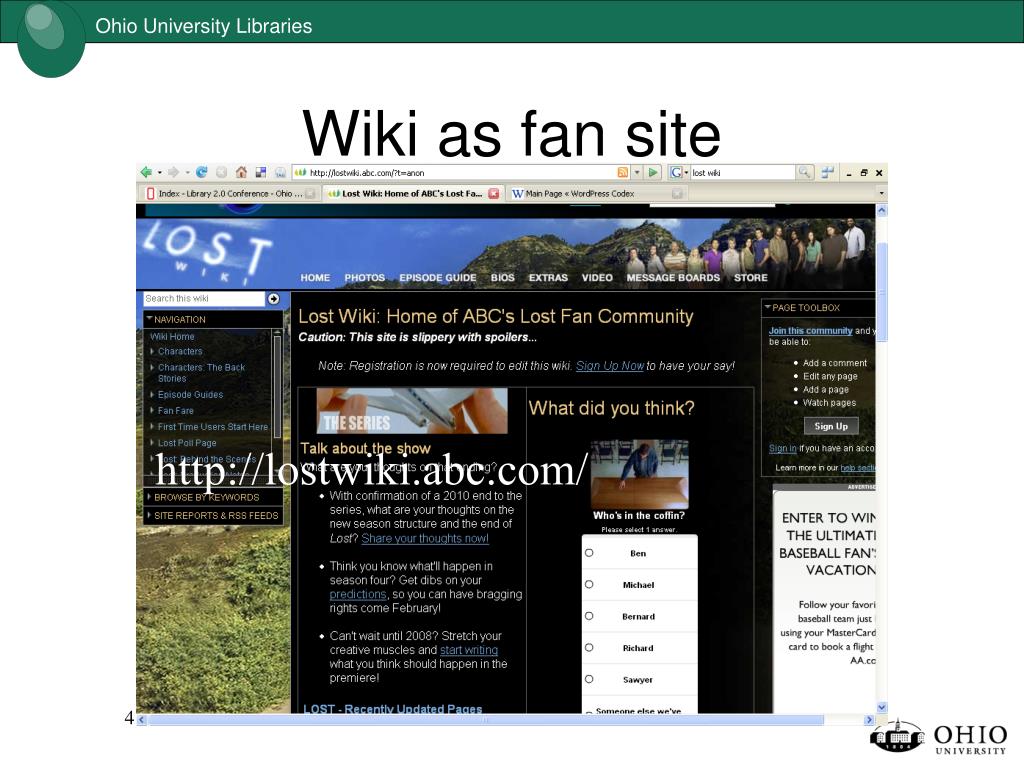Screen dimensions: 1024x768
Task: Click THE SERIES banner image
Action: (x=411, y=411)
